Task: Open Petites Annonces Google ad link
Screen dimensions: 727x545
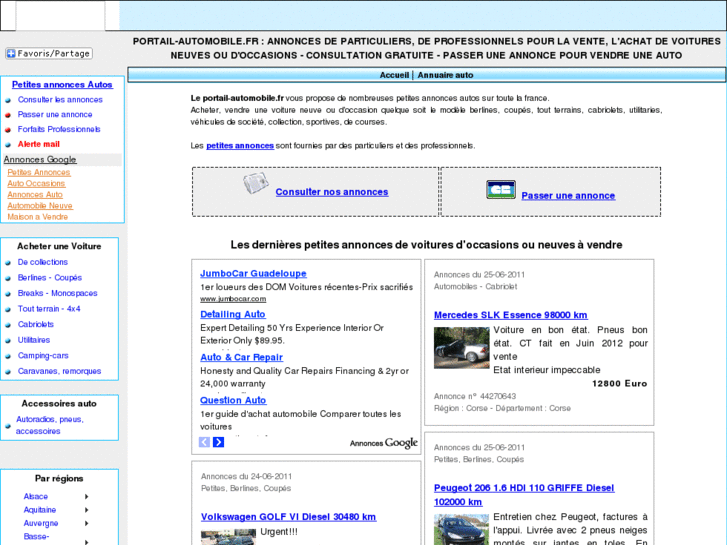Action: [x=39, y=173]
